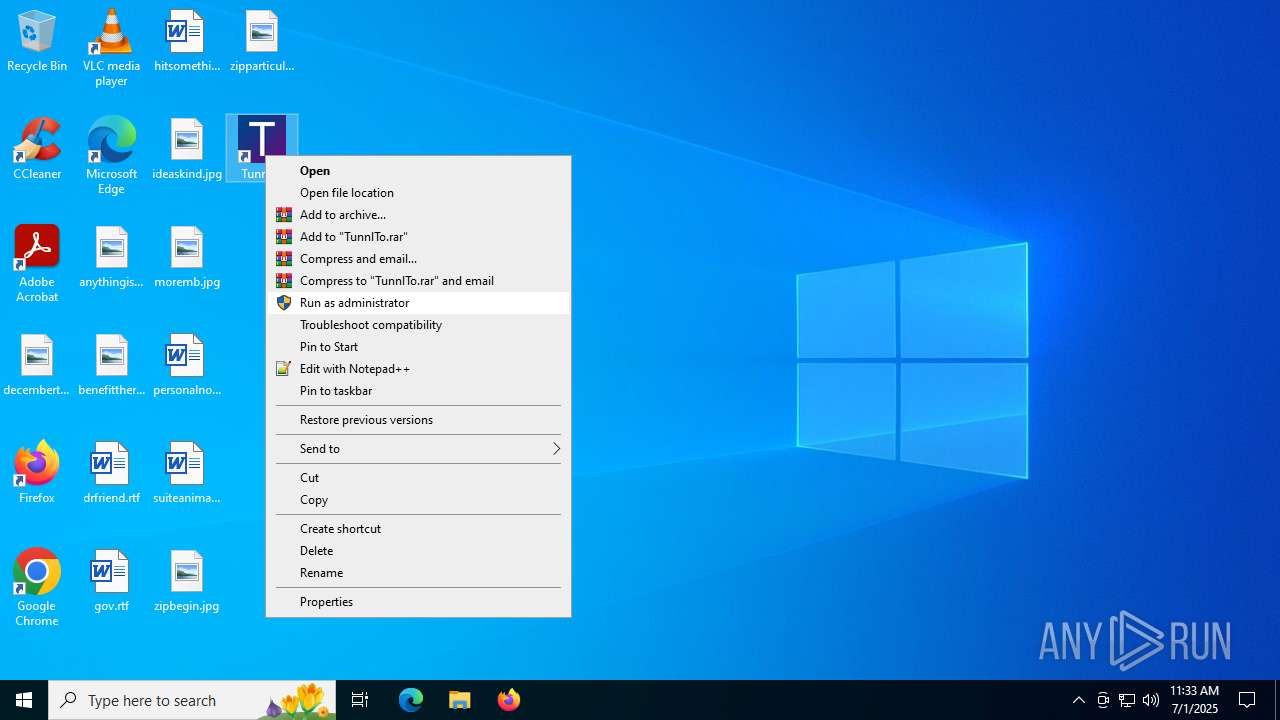Select the Microsoft Edge desktop shortcut
This screenshot has width=1280, height=720.
tap(111, 156)
